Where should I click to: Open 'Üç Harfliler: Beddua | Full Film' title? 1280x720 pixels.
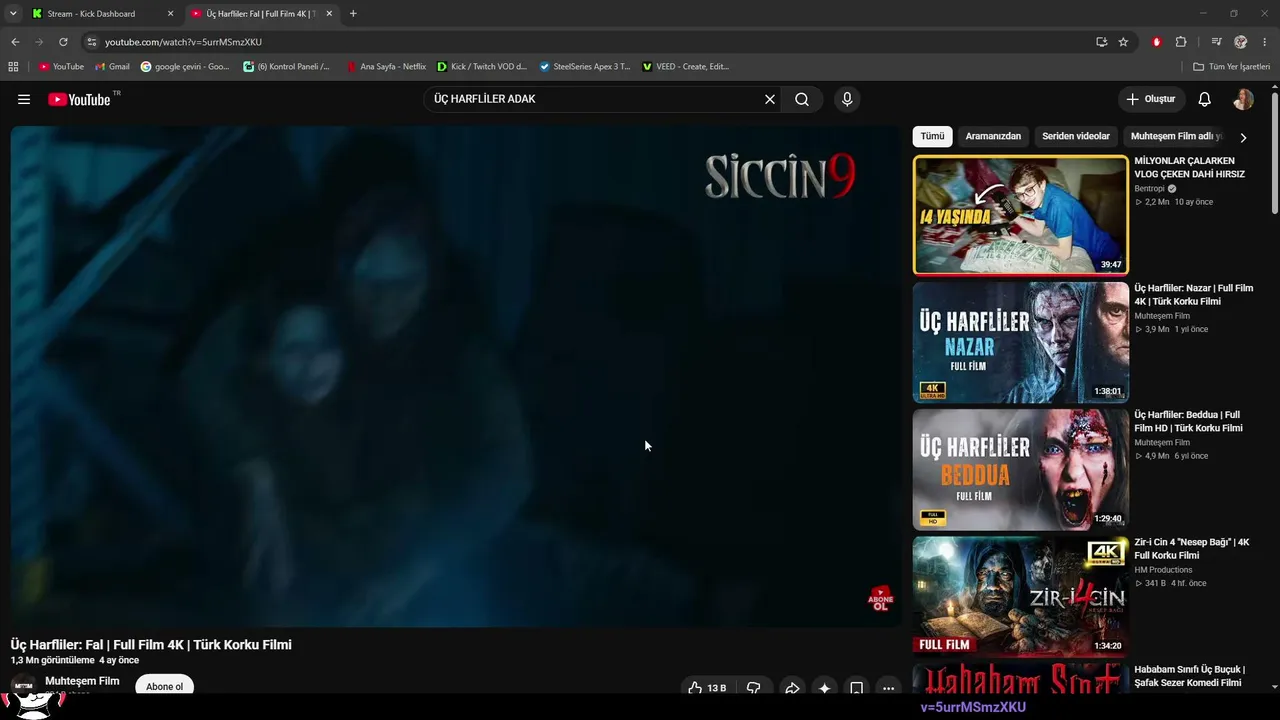[1189, 421]
